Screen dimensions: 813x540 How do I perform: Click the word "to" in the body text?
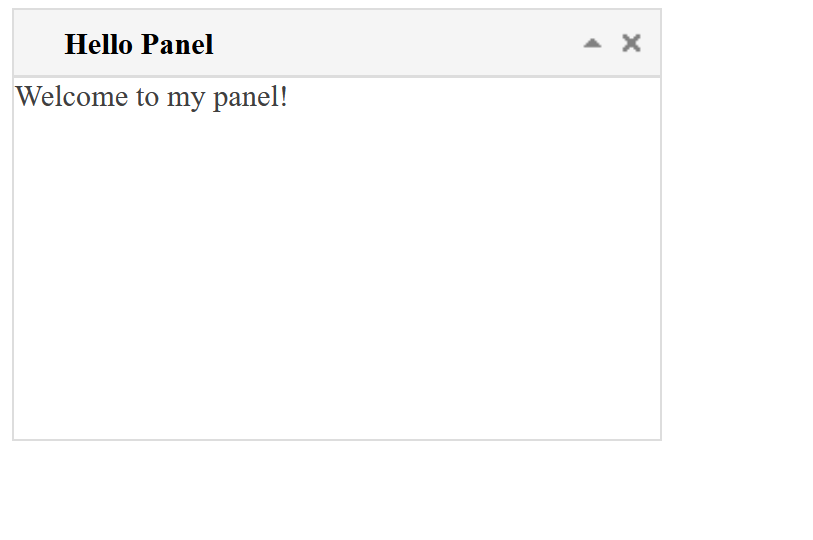[x=147, y=98]
